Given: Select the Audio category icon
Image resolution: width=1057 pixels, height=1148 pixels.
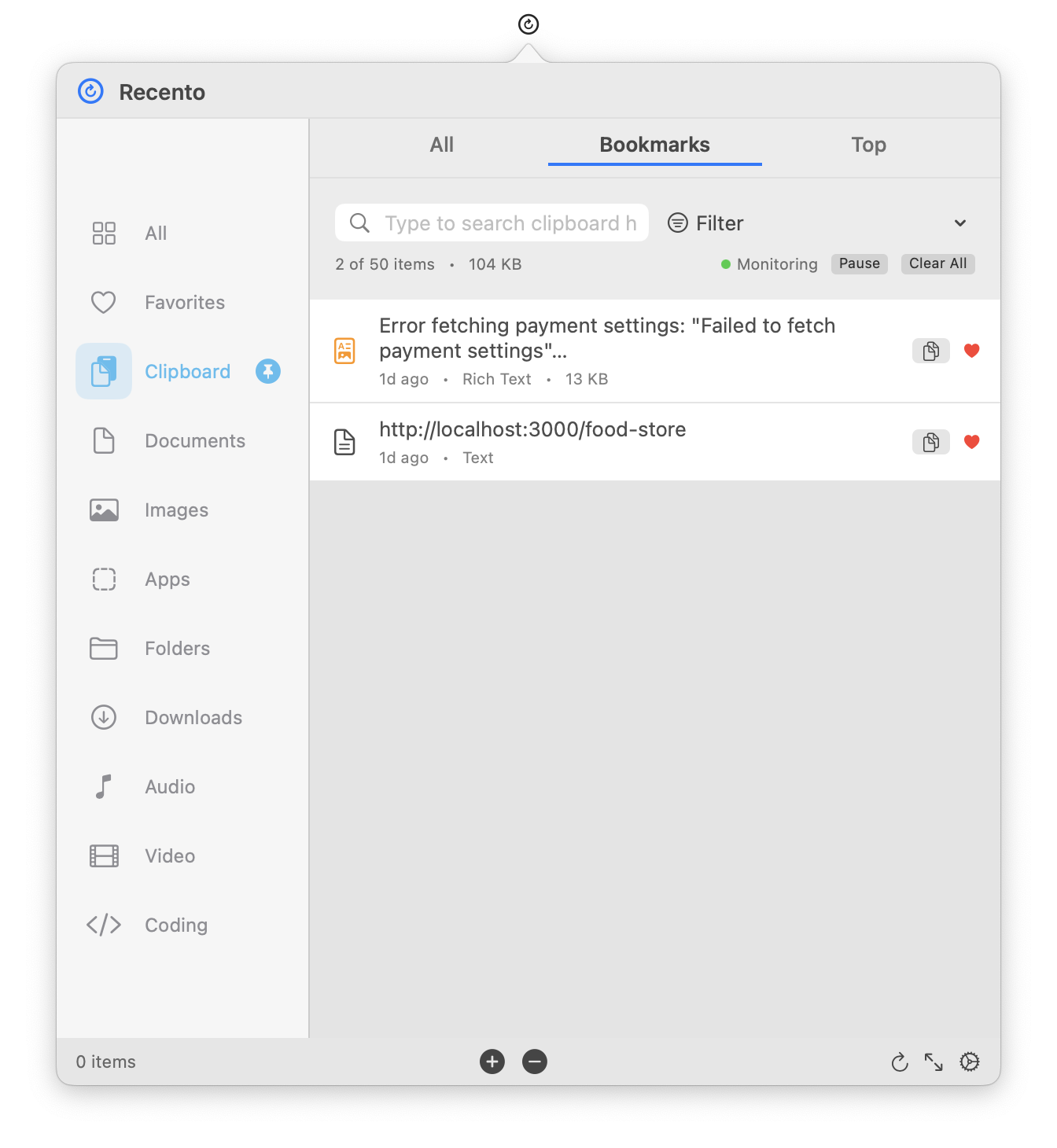Looking at the screenshot, I should 103,786.
